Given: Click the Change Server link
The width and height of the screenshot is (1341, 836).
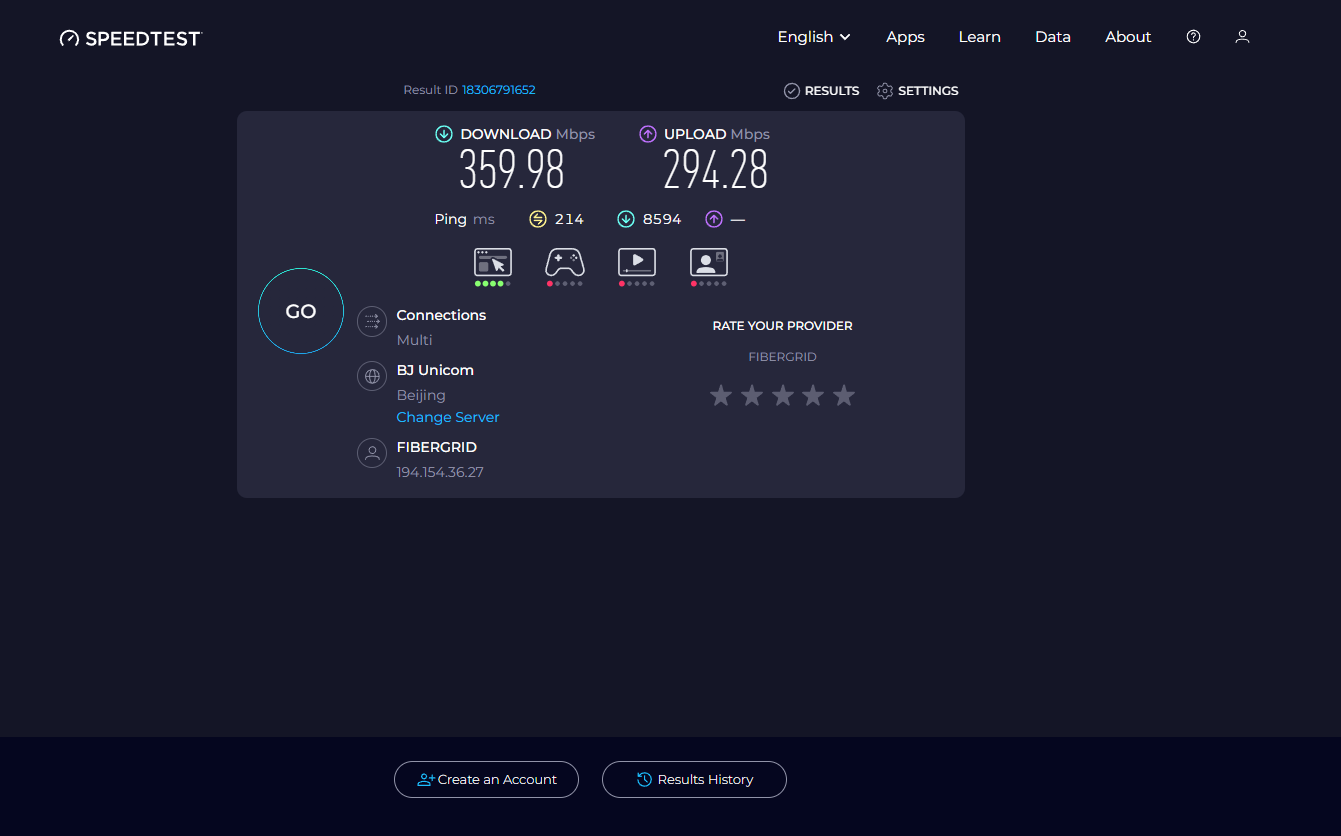Looking at the screenshot, I should tap(447, 417).
